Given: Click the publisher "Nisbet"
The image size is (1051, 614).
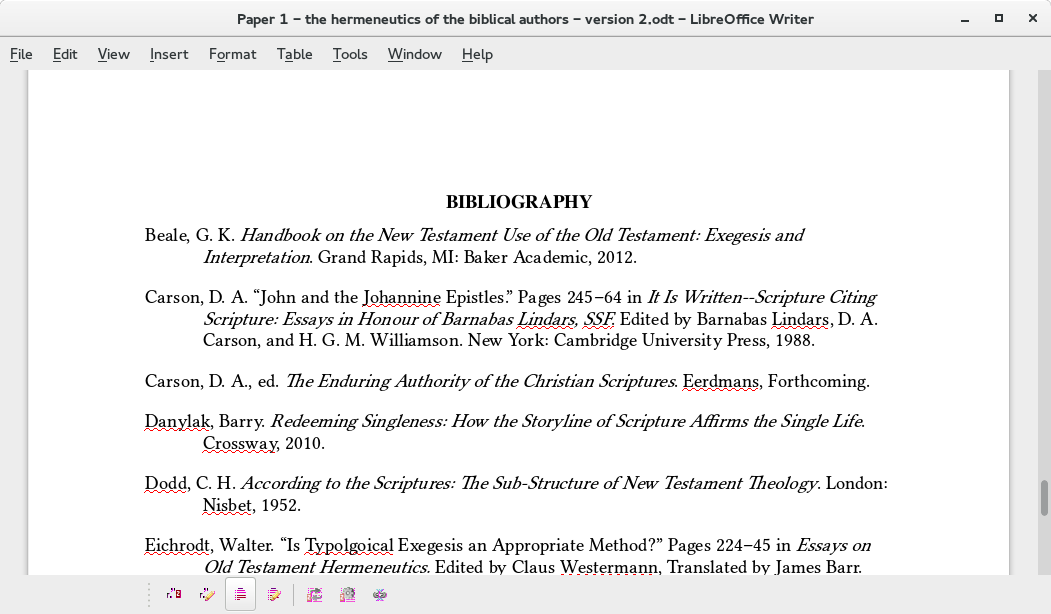Looking at the screenshot, I should point(227,505).
